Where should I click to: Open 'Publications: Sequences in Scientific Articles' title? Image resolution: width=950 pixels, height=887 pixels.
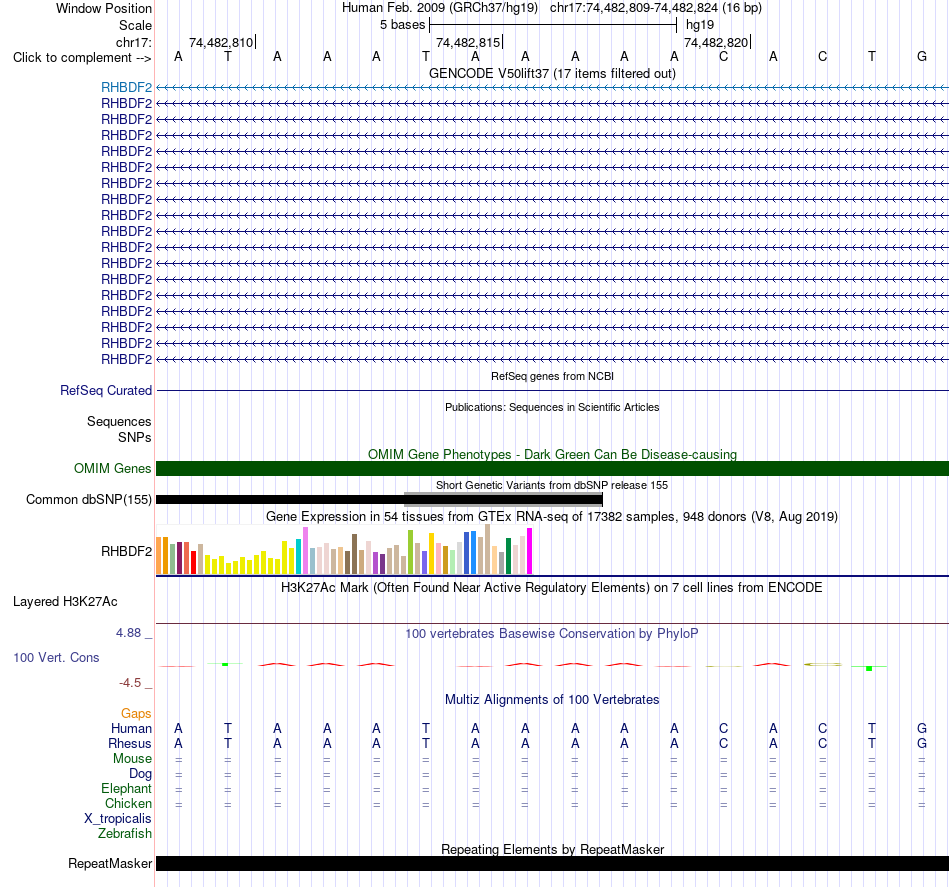[x=552, y=407]
